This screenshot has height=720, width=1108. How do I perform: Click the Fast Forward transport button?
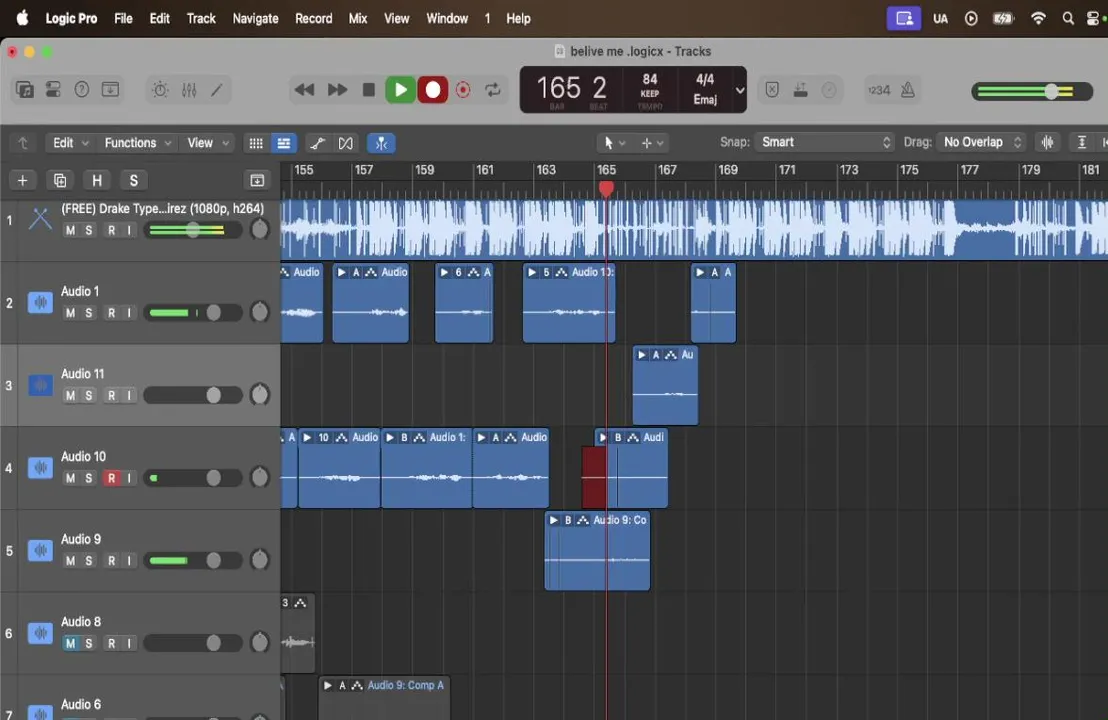(x=337, y=90)
